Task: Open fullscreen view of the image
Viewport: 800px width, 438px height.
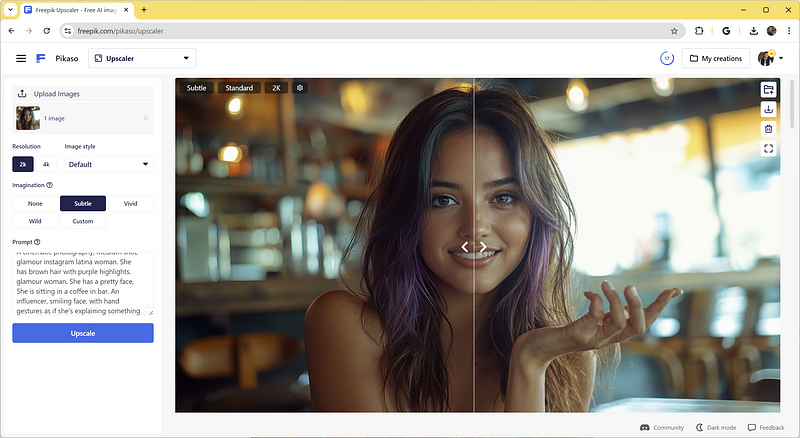Action: 768,149
